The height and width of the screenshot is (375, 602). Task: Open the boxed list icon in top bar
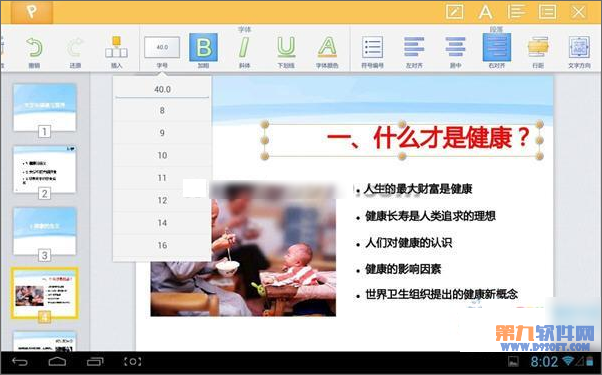pos(547,12)
